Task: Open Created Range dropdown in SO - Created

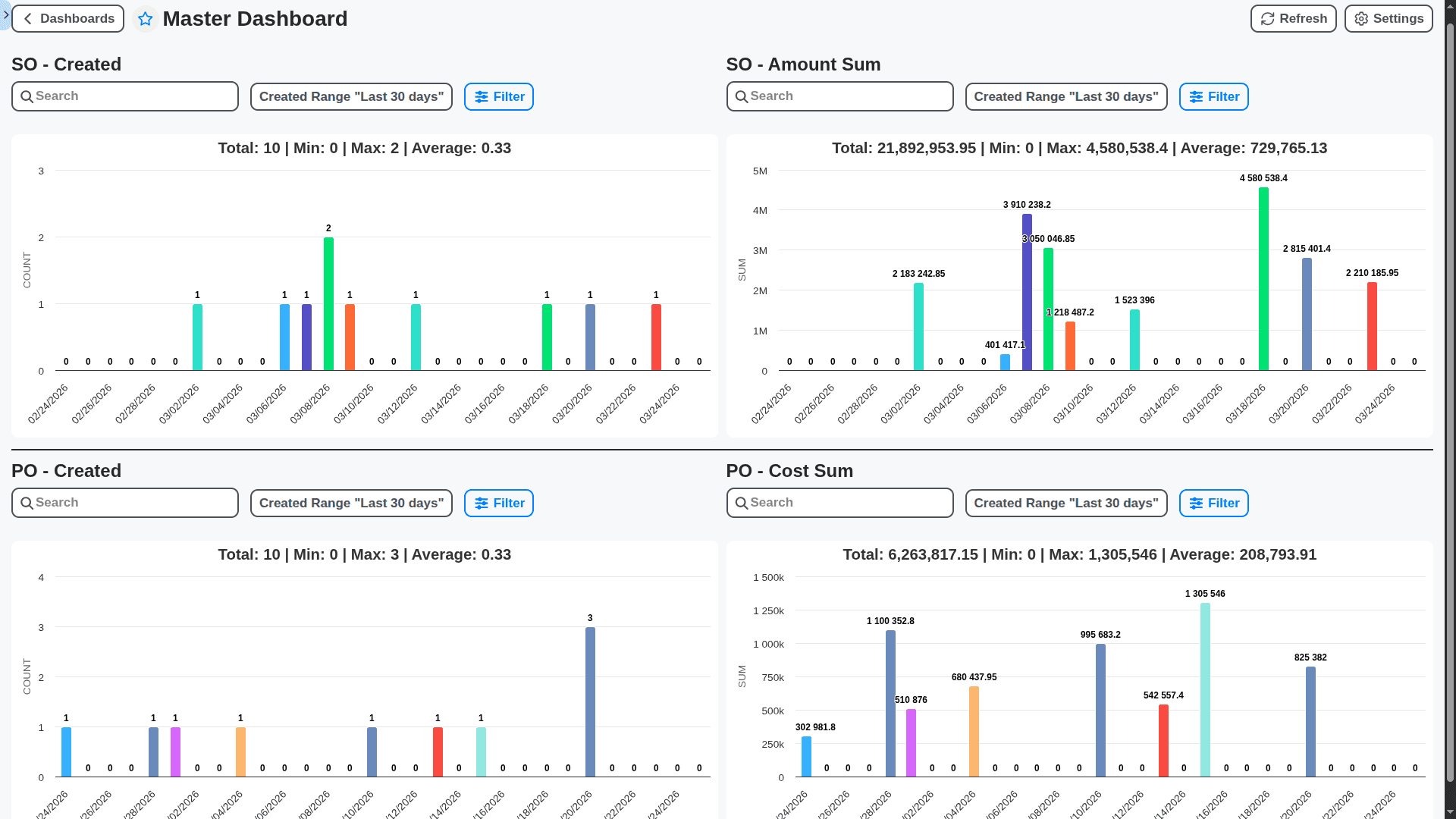Action: (x=351, y=96)
